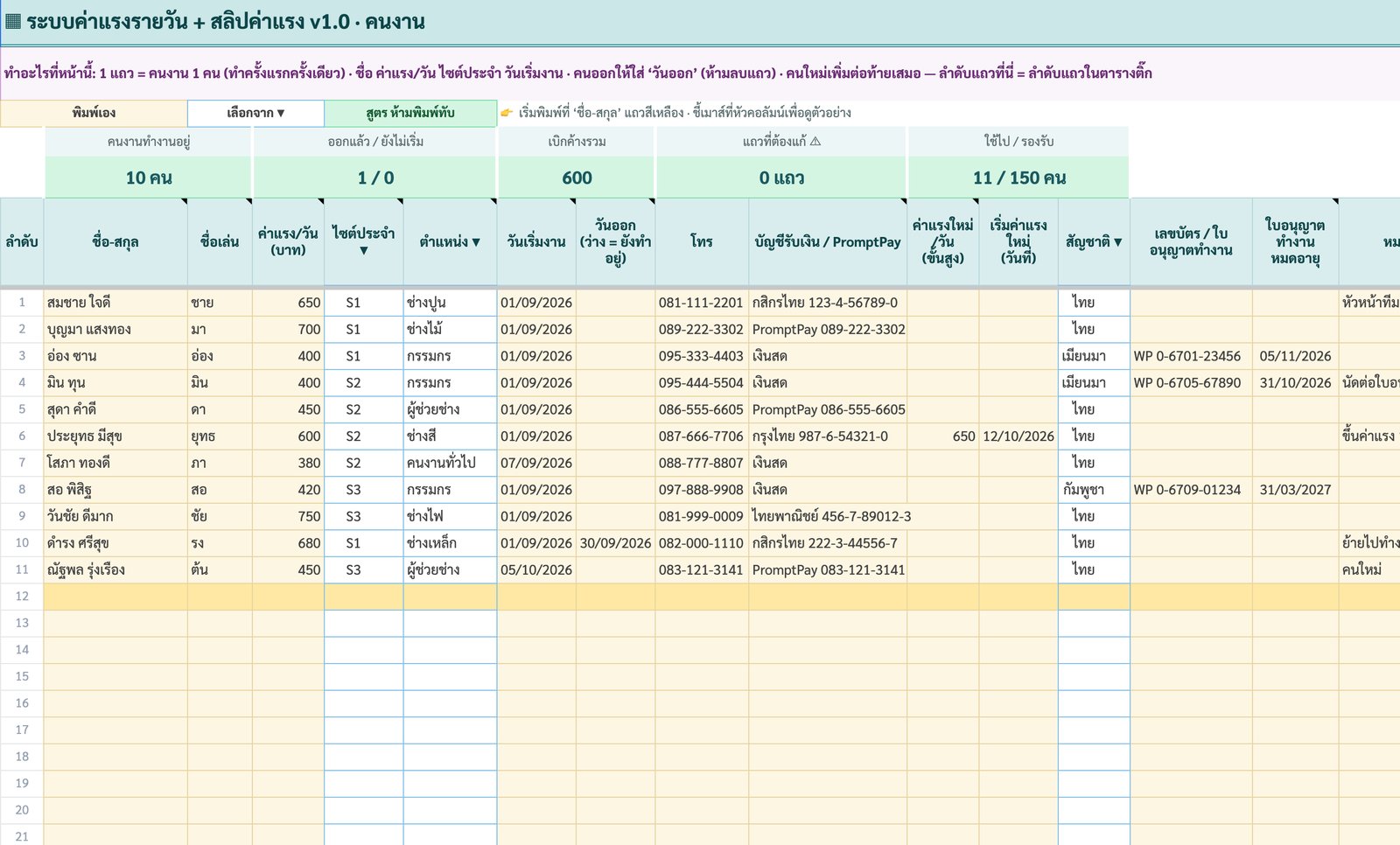The height and width of the screenshot is (845, 1400).
Task: Select the วันเริ่มงาน column header
Action: click(536, 241)
